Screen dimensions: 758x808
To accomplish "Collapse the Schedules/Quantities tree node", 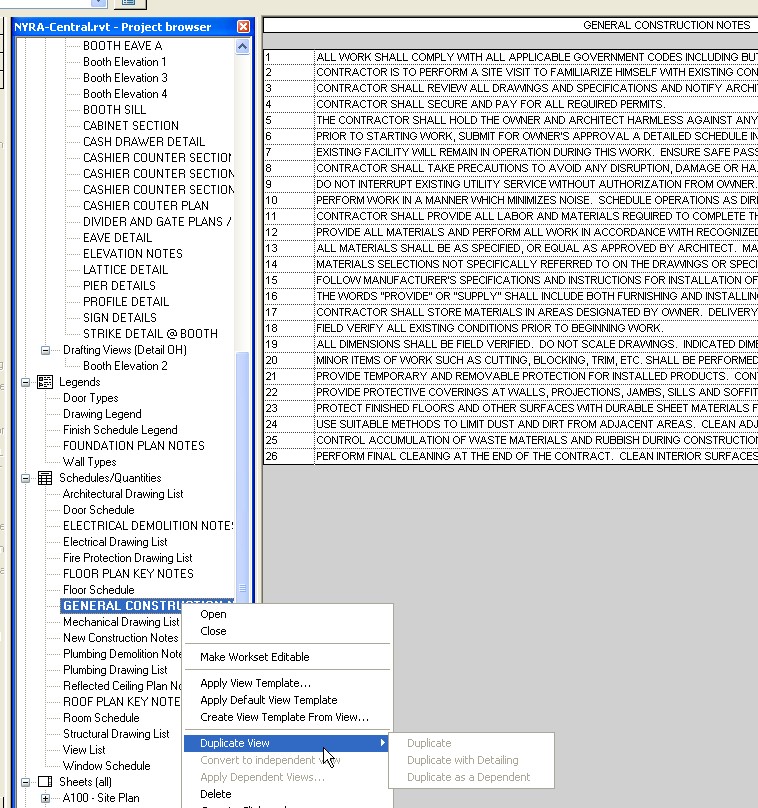I will click(25, 478).
